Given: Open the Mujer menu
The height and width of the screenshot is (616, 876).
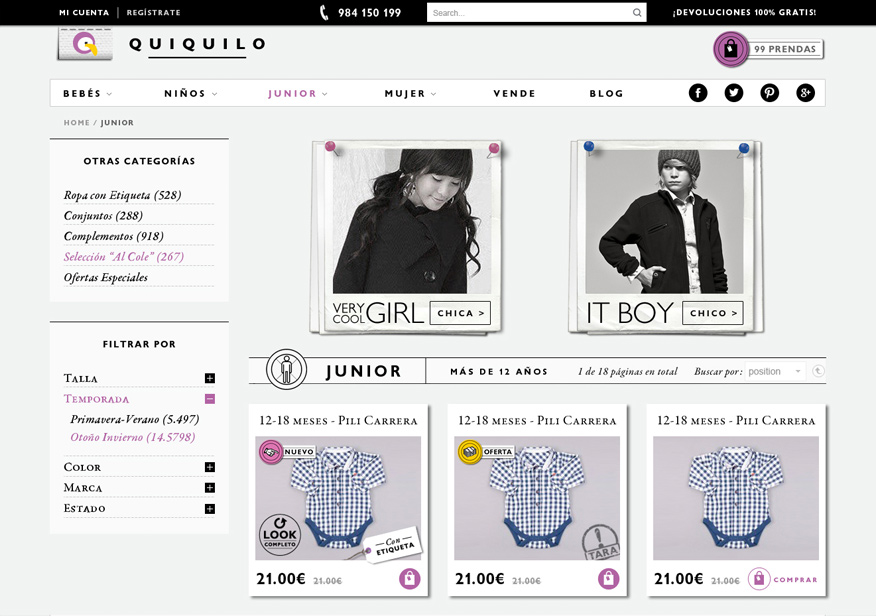Looking at the screenshot, I should pos(410,93).
